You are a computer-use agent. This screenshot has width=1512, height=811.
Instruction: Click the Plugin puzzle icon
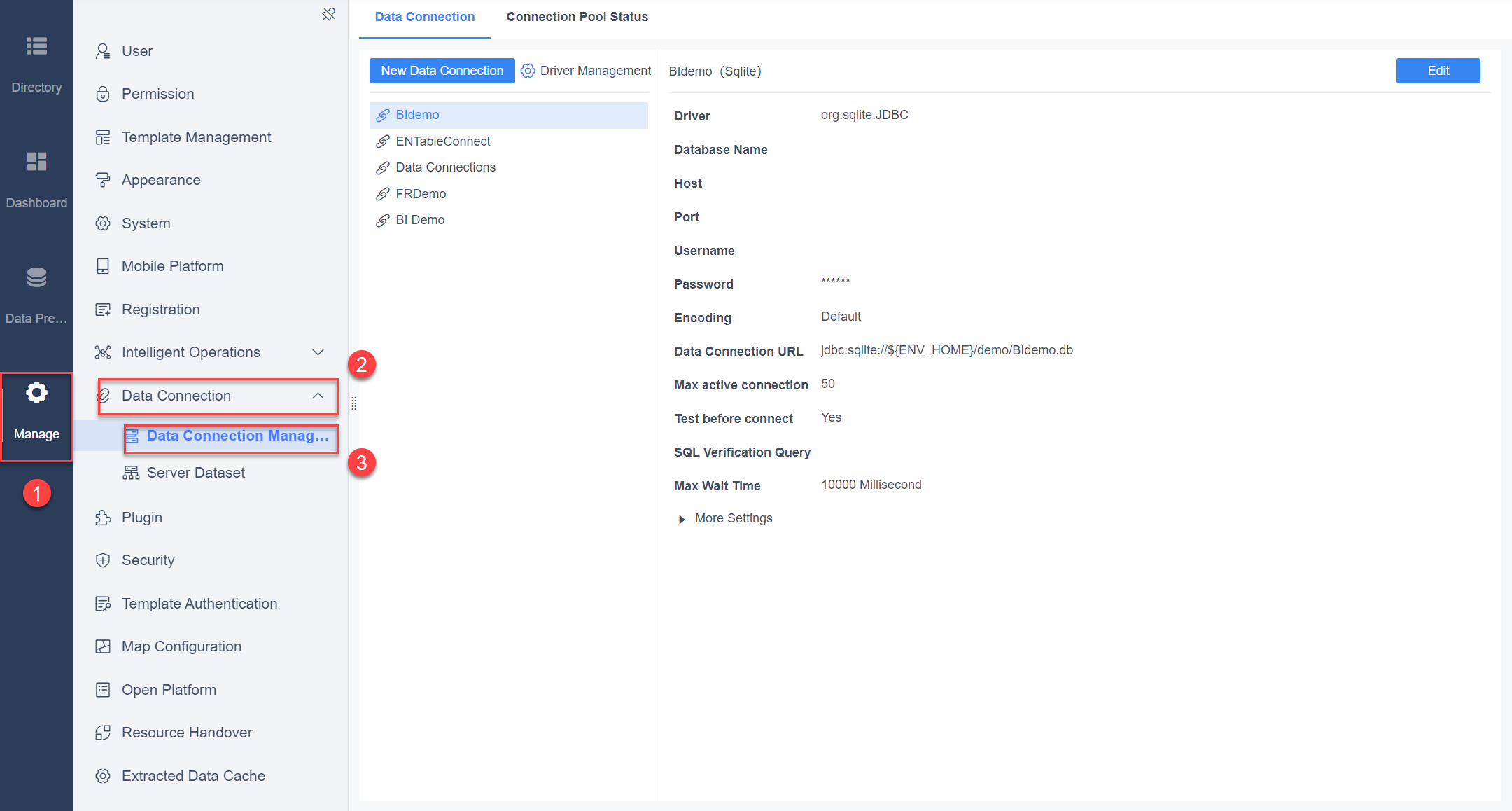tap(103, 518)
